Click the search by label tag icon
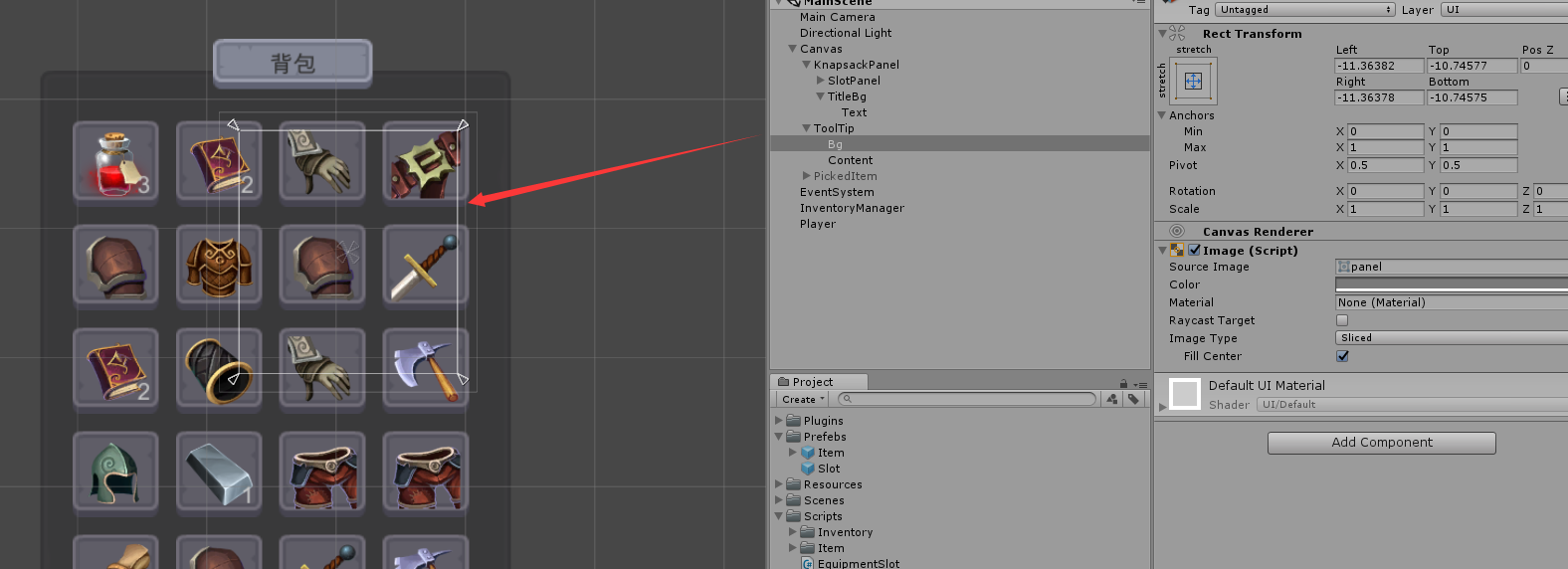The height and width of the screenshot is (569, 1568). point(1134,399)
